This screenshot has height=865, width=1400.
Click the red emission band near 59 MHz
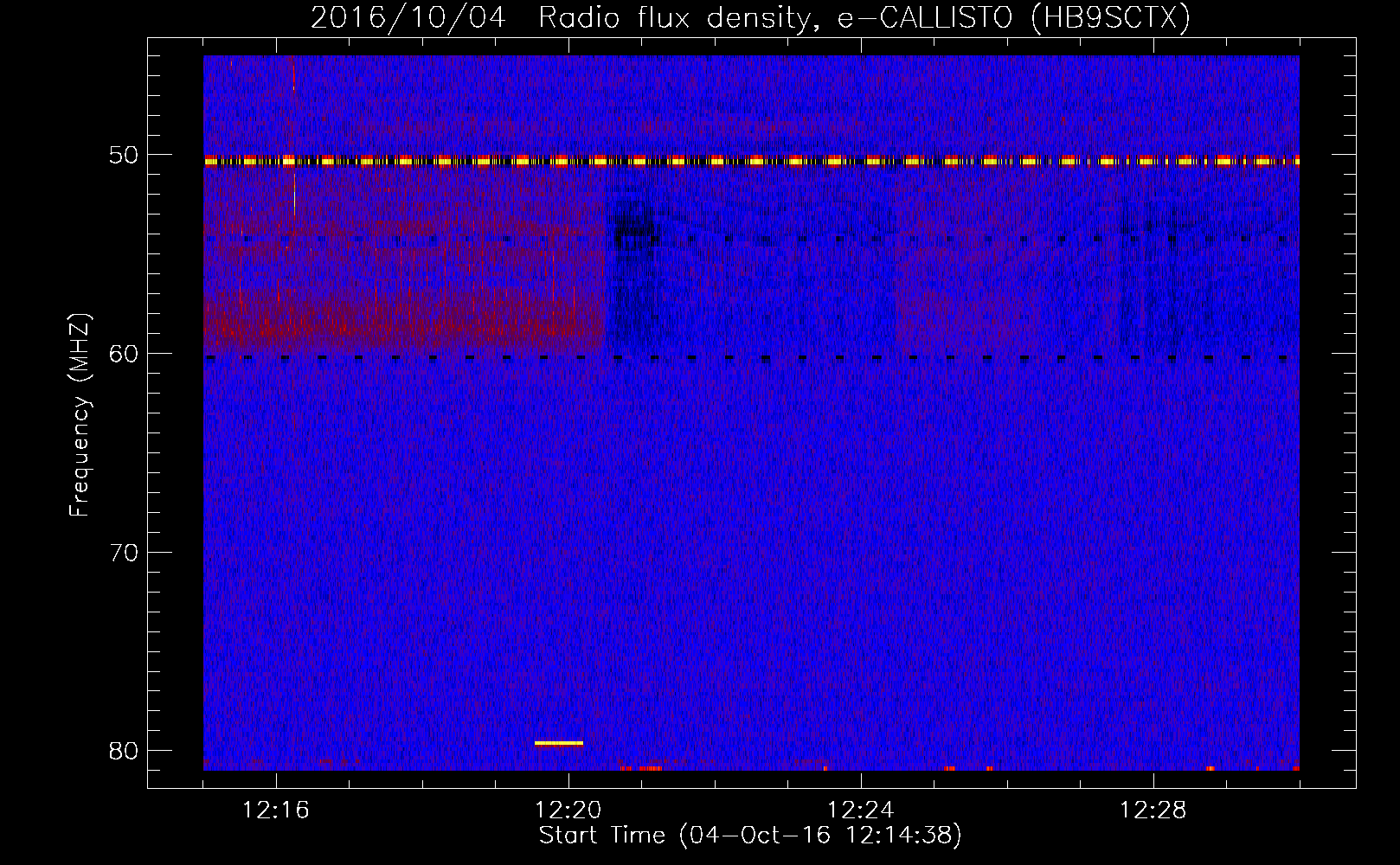pos(404,324)
